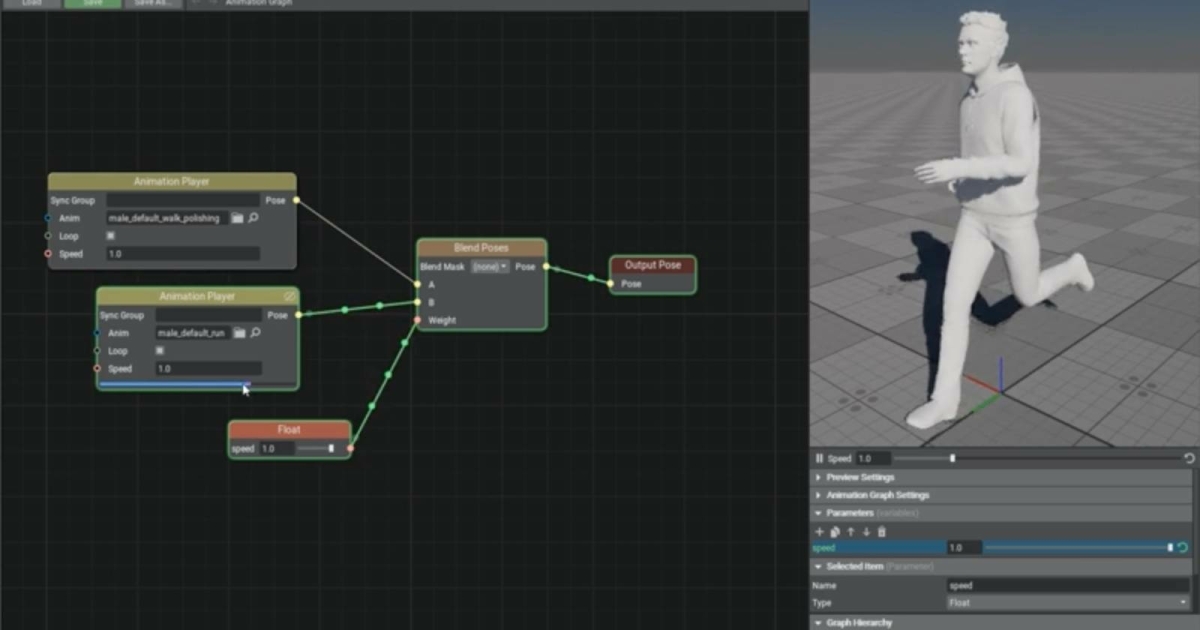Move the speed parameter up
The image size is (1200, 630).
851,532
